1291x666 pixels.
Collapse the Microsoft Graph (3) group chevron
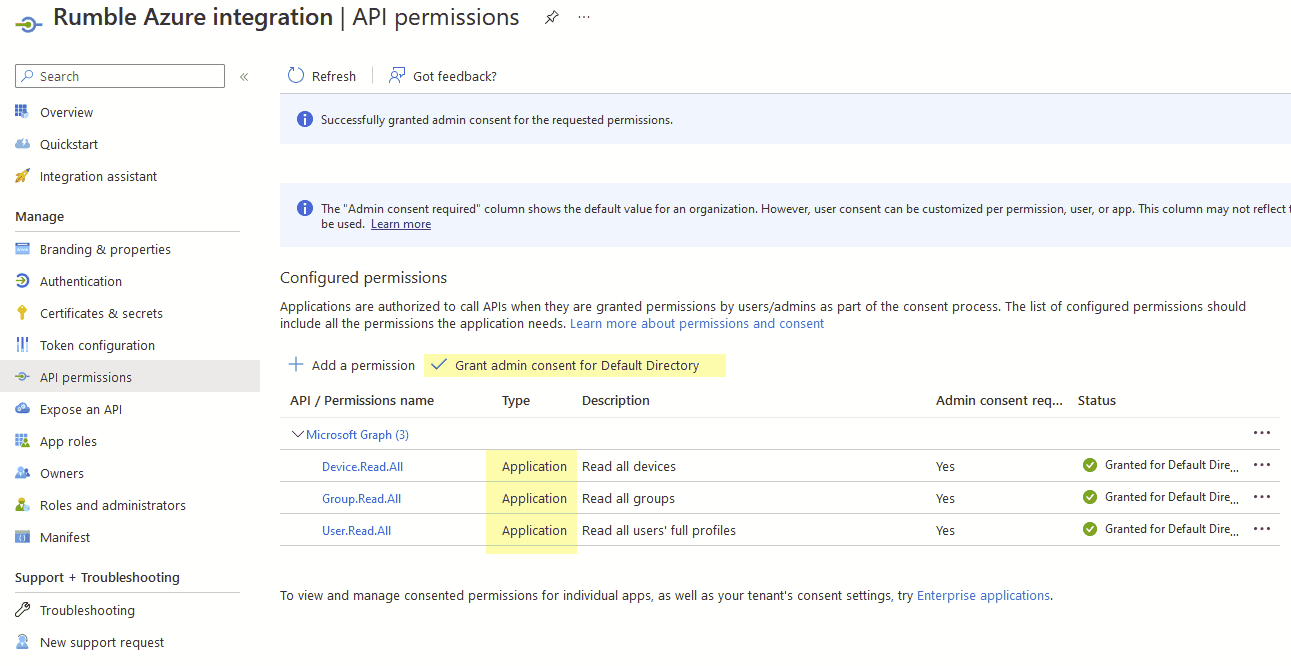pyautogui.click(x=297, y=434)
